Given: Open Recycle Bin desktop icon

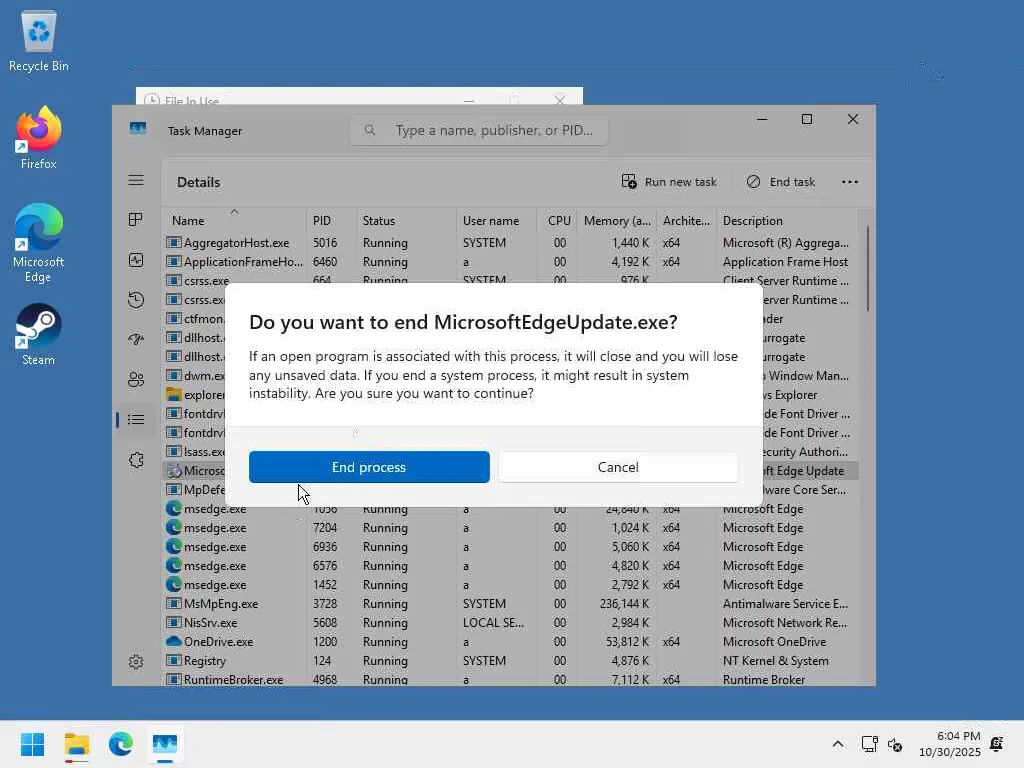Looking at the screenshot, I should click(x=39, y=40).
